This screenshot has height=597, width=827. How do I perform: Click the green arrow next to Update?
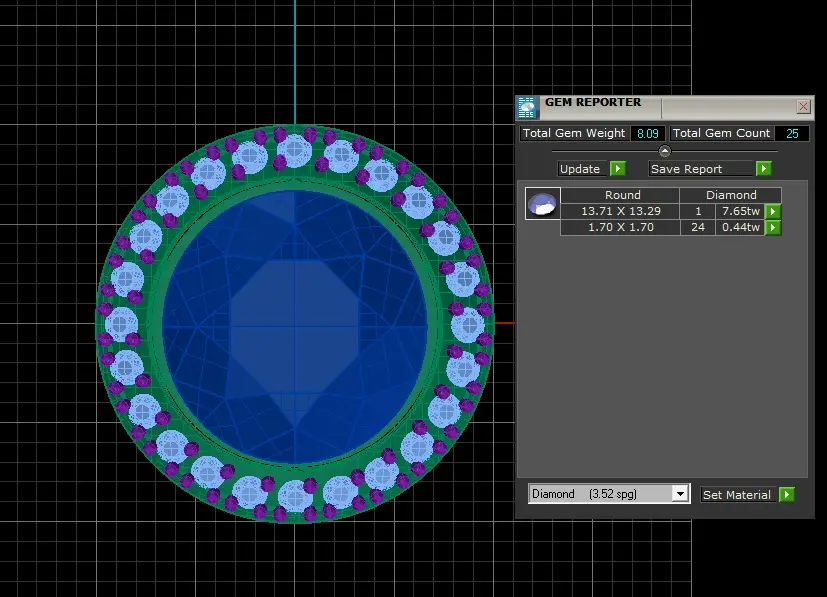coord(618,169)
